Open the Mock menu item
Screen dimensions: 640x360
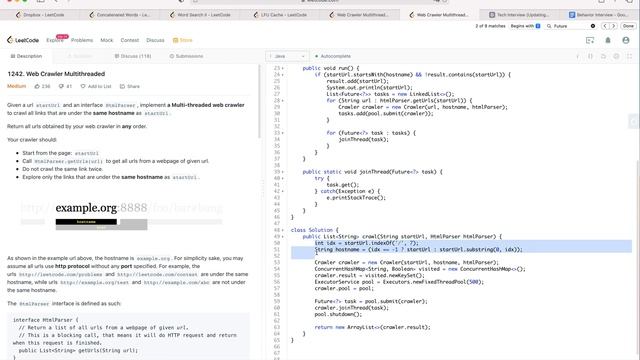coord(107,40)
